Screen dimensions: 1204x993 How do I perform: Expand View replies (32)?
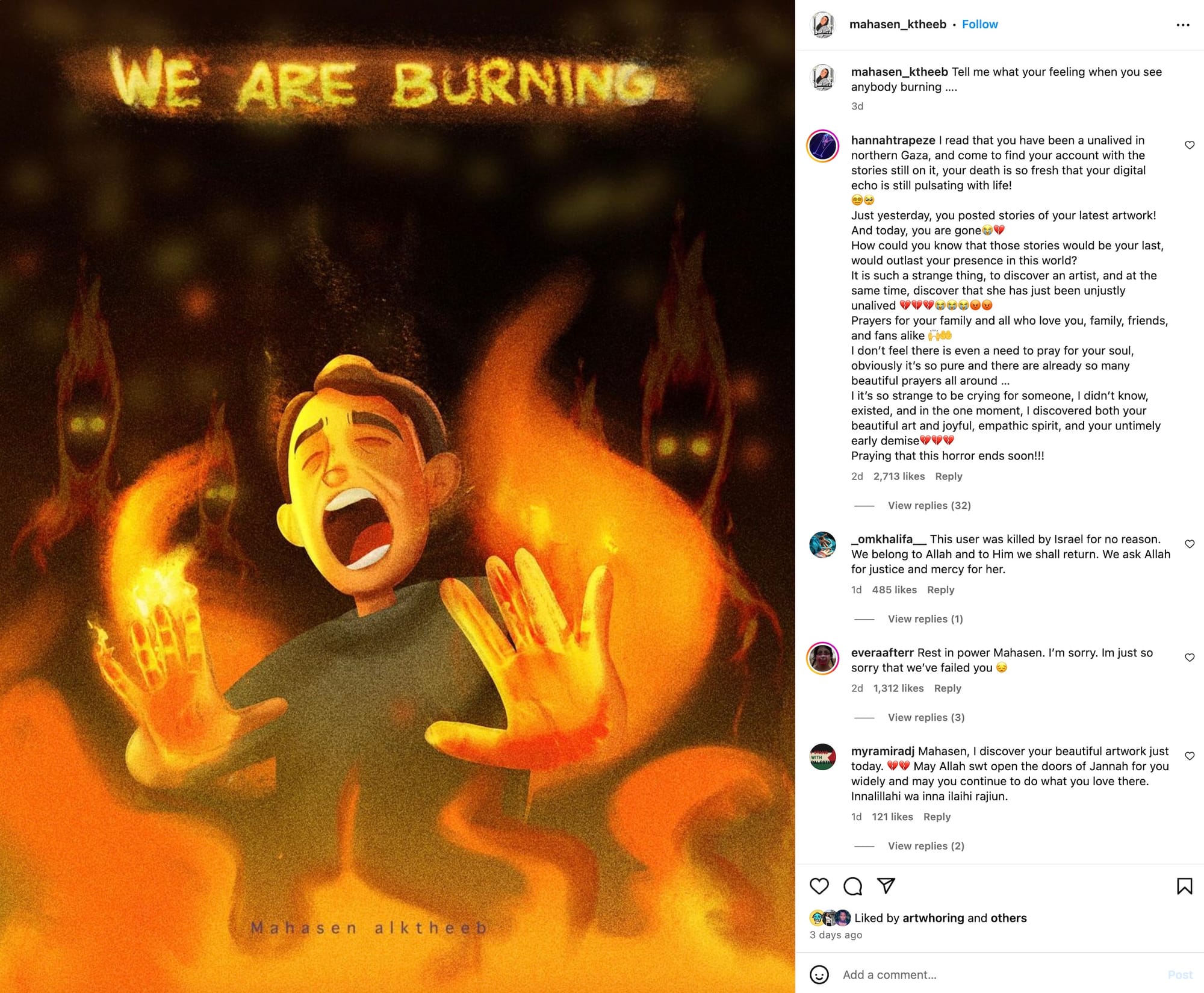pos(929,505)
